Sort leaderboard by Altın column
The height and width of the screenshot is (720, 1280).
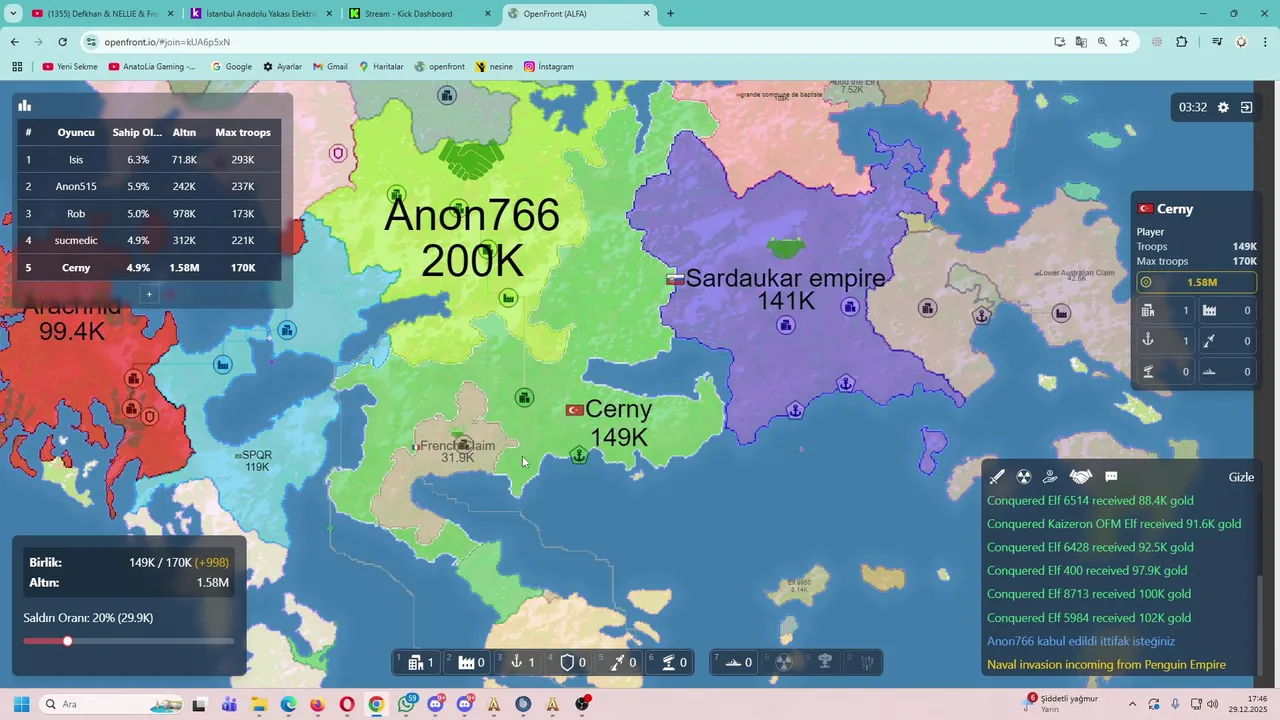(x=184, y=132)
